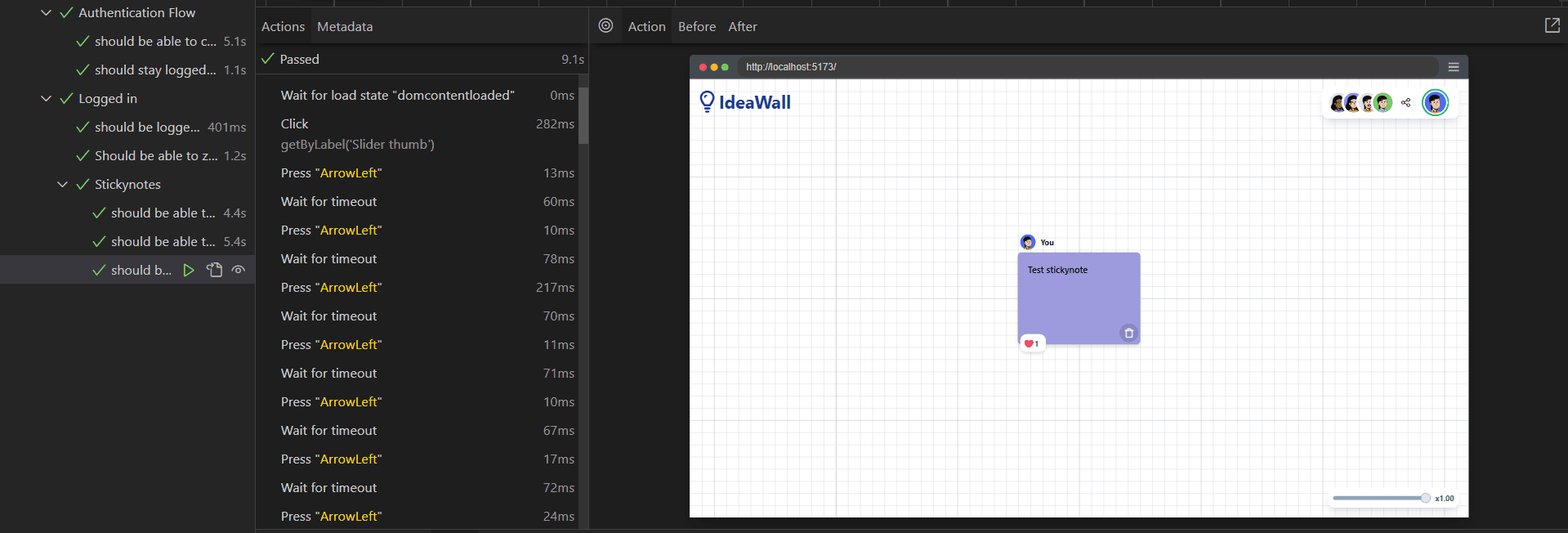Viewport: 1568px width, 533px height.
Task: Click the trash icon on the stickynote
Action: pyautogui.click(x=1128, y=333)
